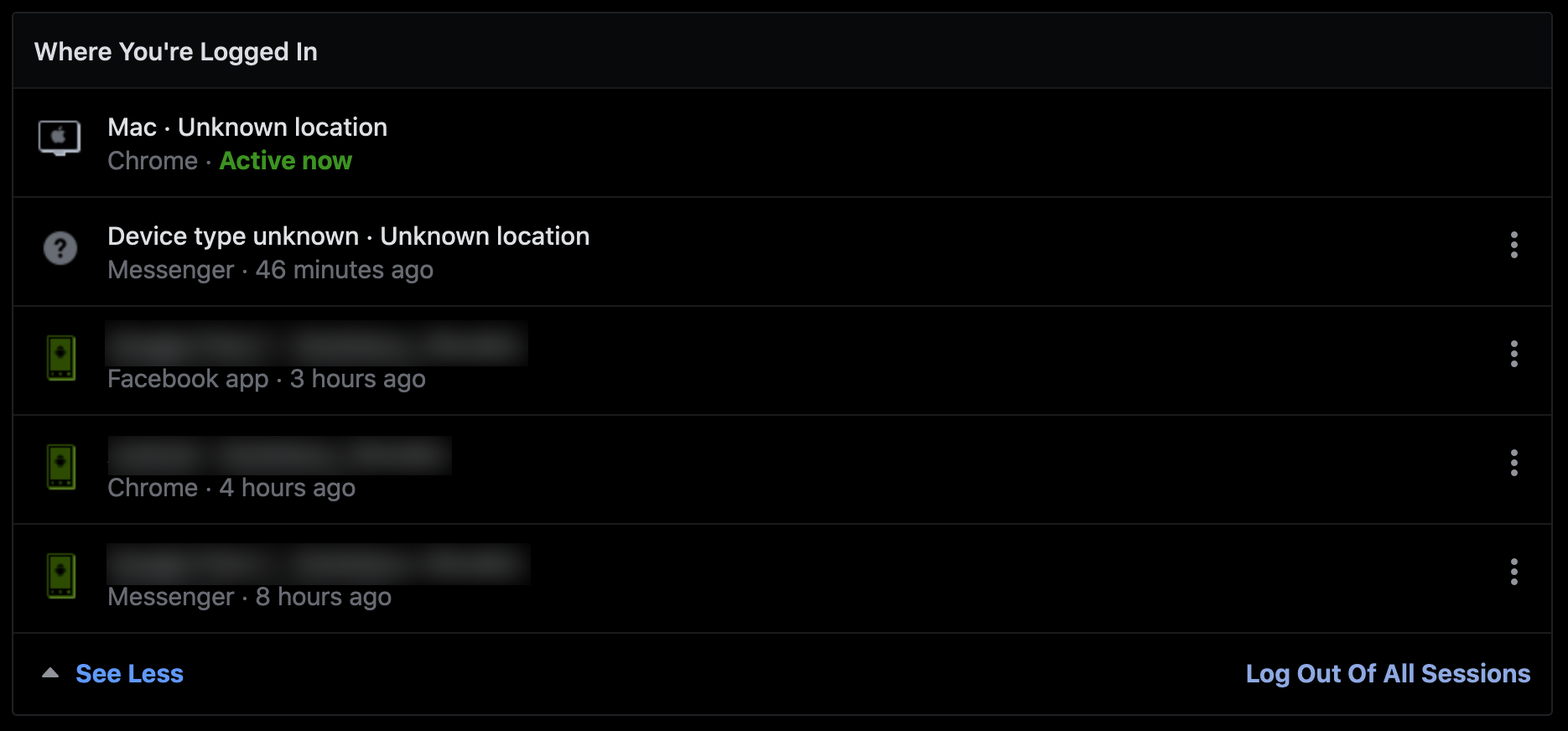Image resolution: width=1568 pixels, height=731 pixels.
Task: Click Log Out Of All Sessions
Action: tap(1388, 674)
